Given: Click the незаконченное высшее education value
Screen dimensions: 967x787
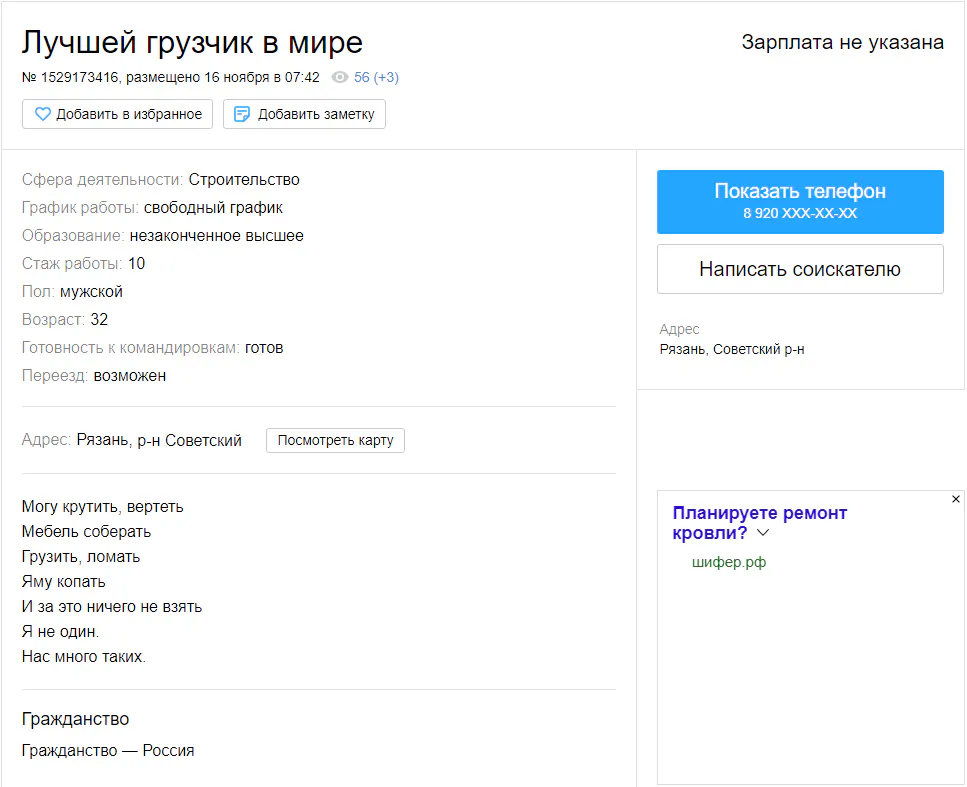Looking at the screenshot, I should pos(216,236).
